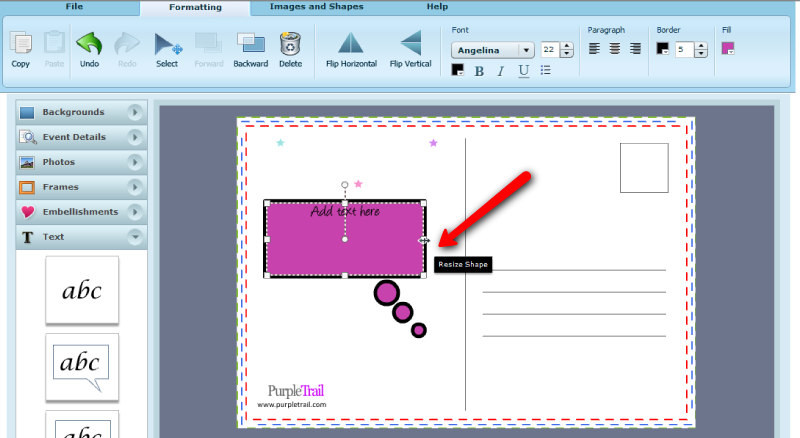Open the Images and Shapes tab
The width and height of the screenshot is (800, 438).
[x=316, y=7]
